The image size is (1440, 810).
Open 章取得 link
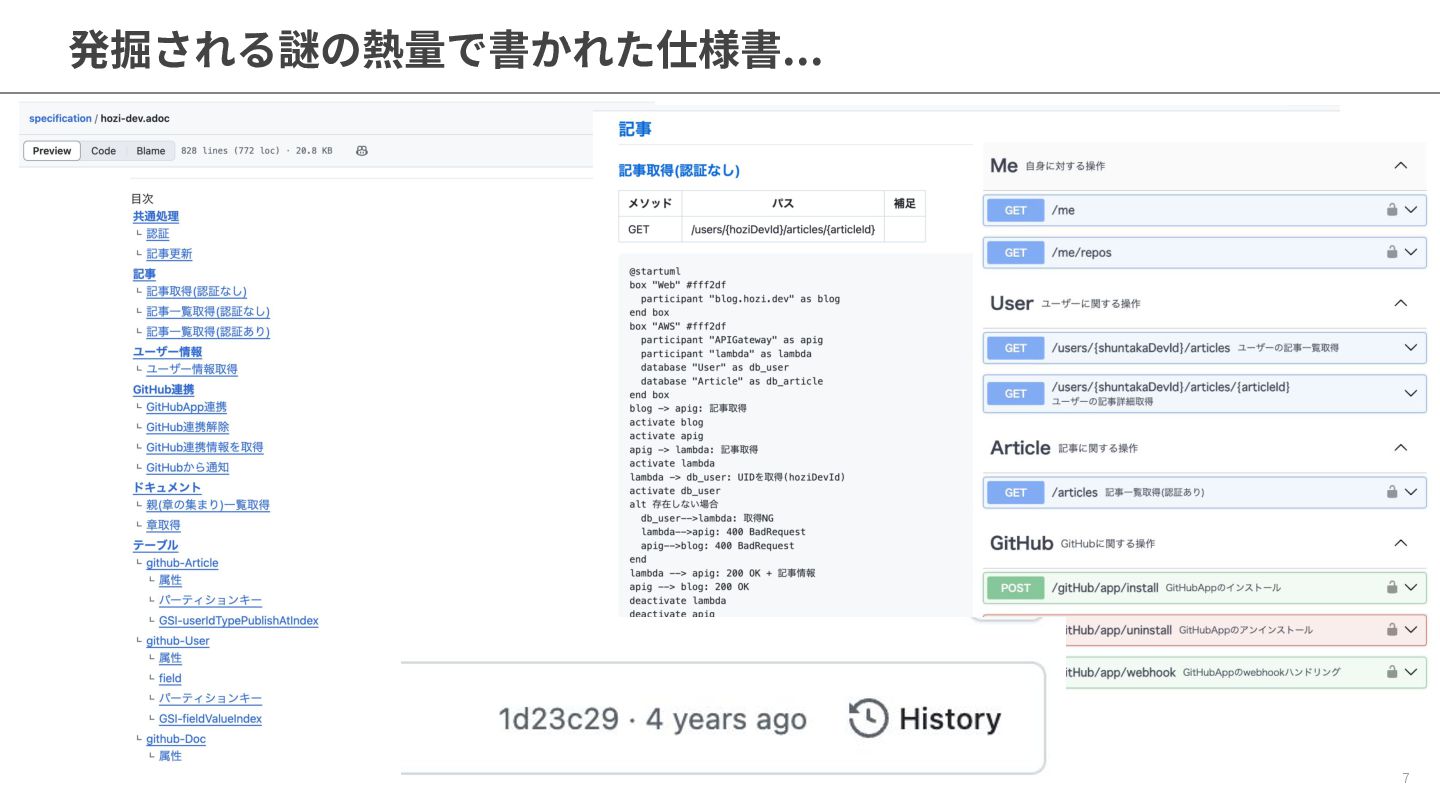coord(163,525)
